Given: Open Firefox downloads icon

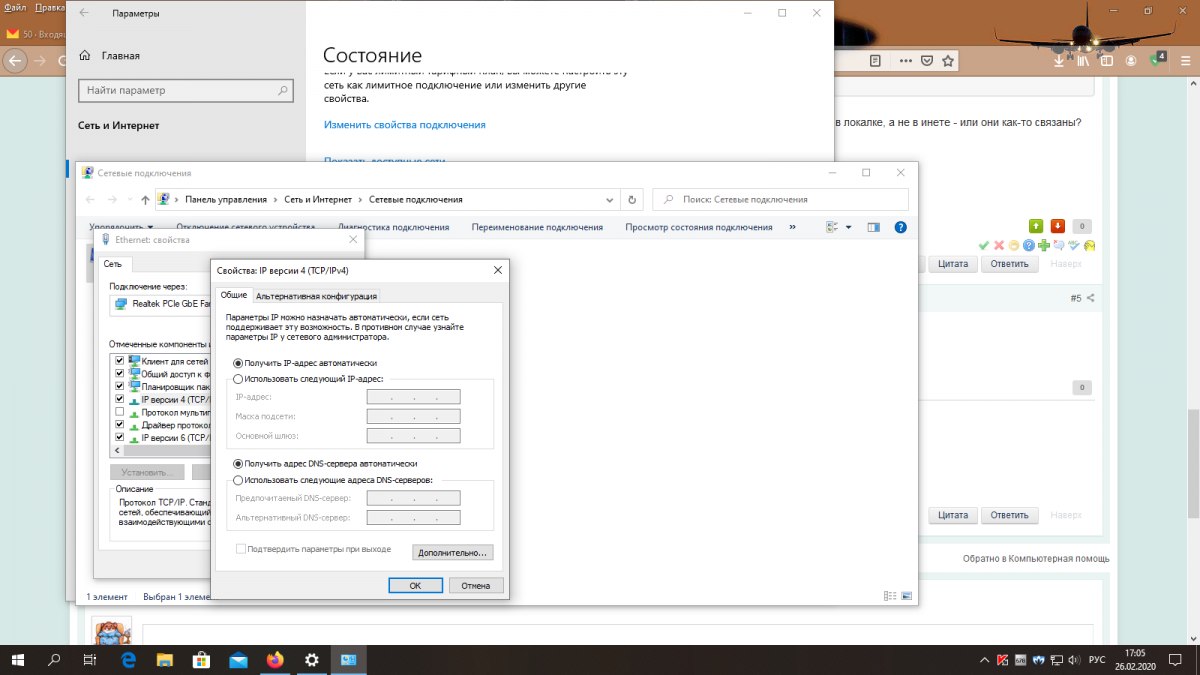Looking at the screenshot, I should pos(1059,61).
